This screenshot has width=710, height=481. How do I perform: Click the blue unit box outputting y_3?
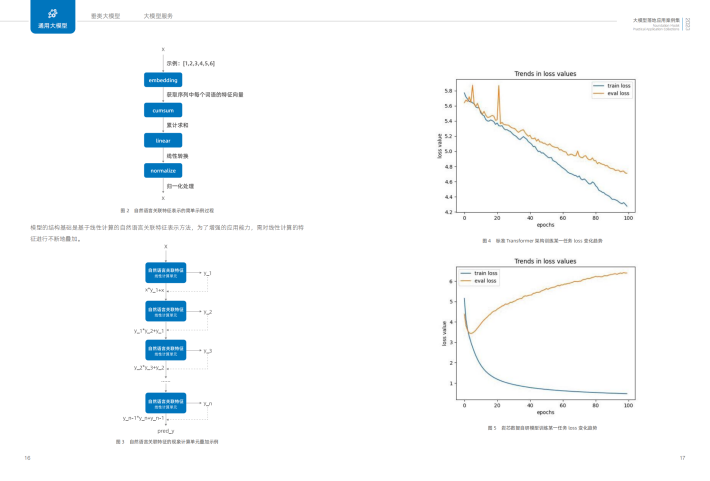pyautogui.click(x=166, y=351)
